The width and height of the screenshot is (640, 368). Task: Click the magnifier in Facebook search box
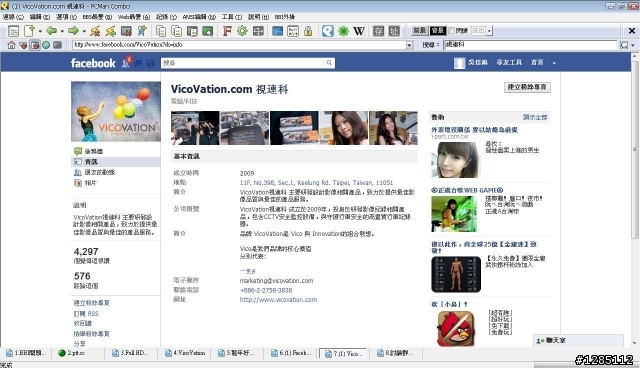coord(329,63)
